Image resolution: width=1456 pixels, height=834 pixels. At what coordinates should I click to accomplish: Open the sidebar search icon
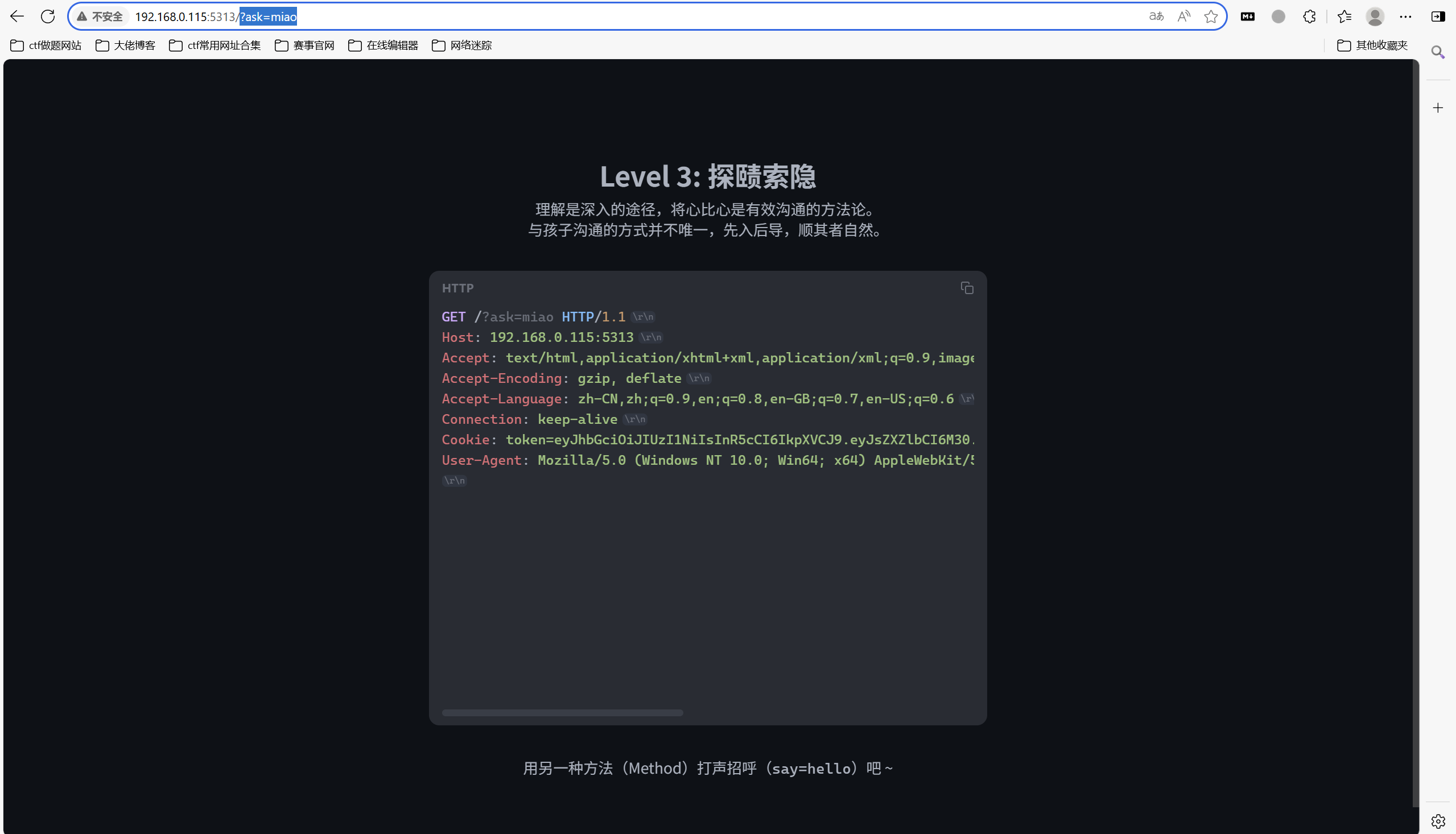pyautogui.click(x=1438, y=53)
